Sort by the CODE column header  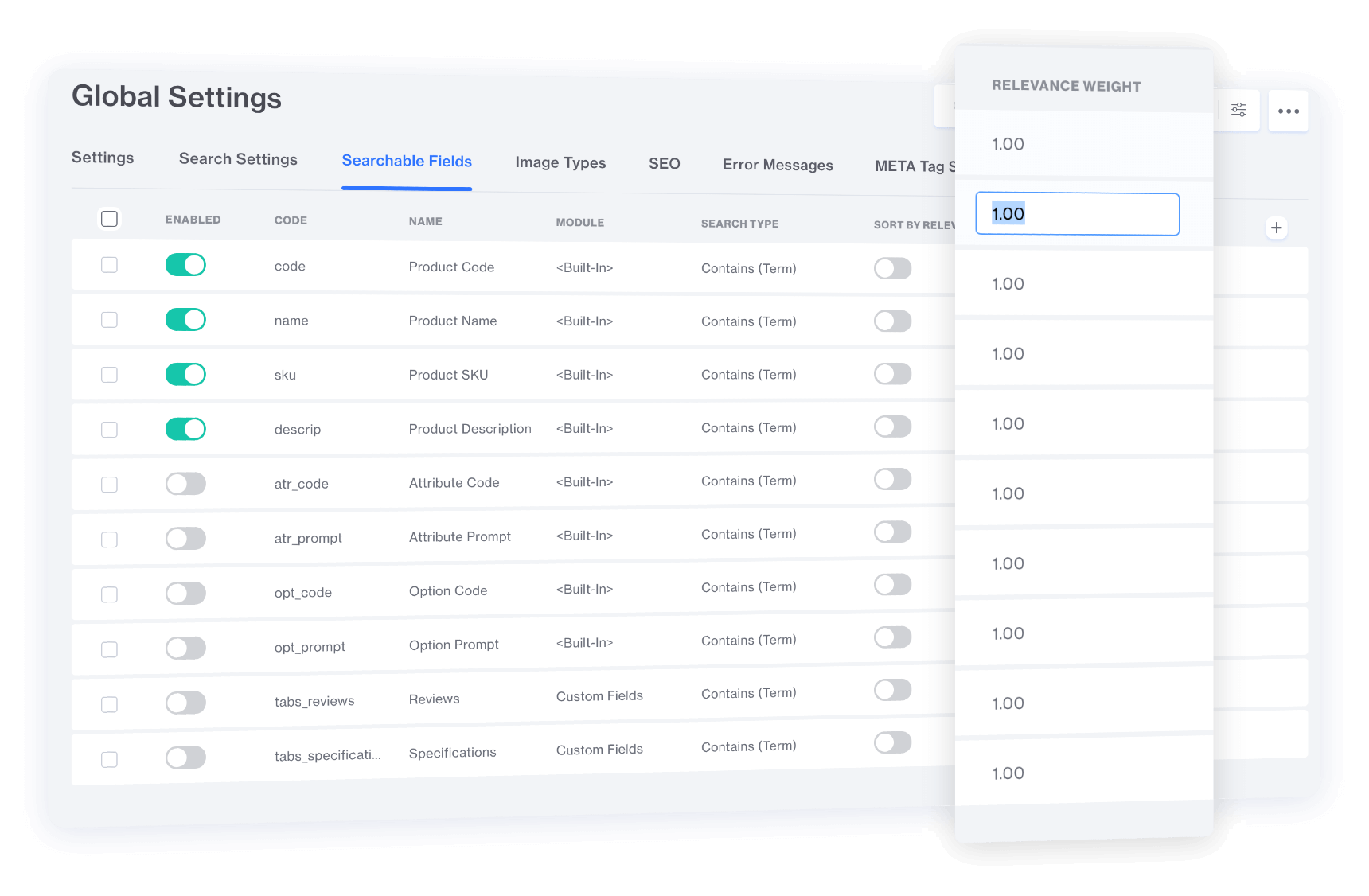291,220
